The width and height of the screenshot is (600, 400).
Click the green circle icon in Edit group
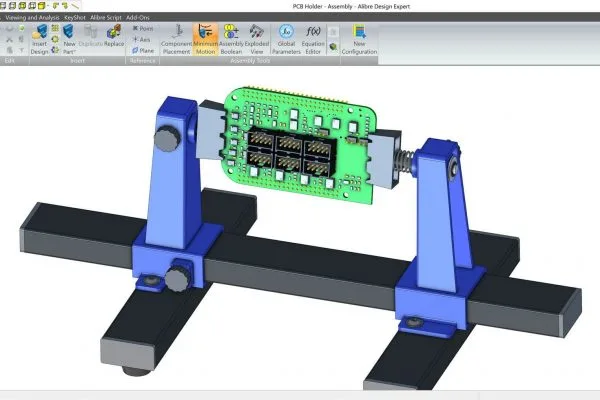click(22, 28)
